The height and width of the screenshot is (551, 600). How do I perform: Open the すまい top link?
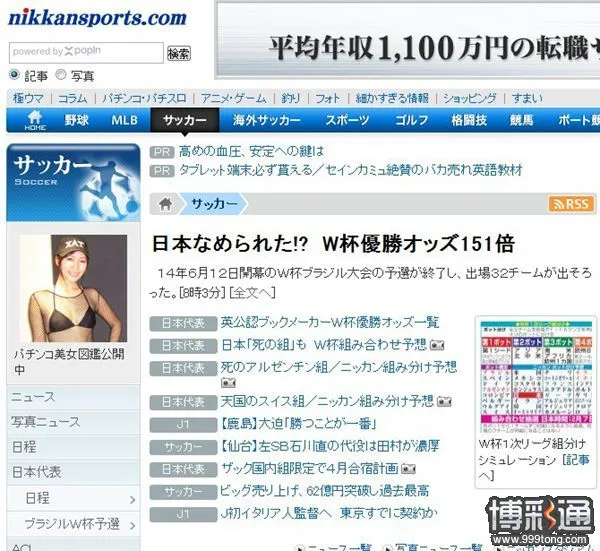[x=527, y=98]
